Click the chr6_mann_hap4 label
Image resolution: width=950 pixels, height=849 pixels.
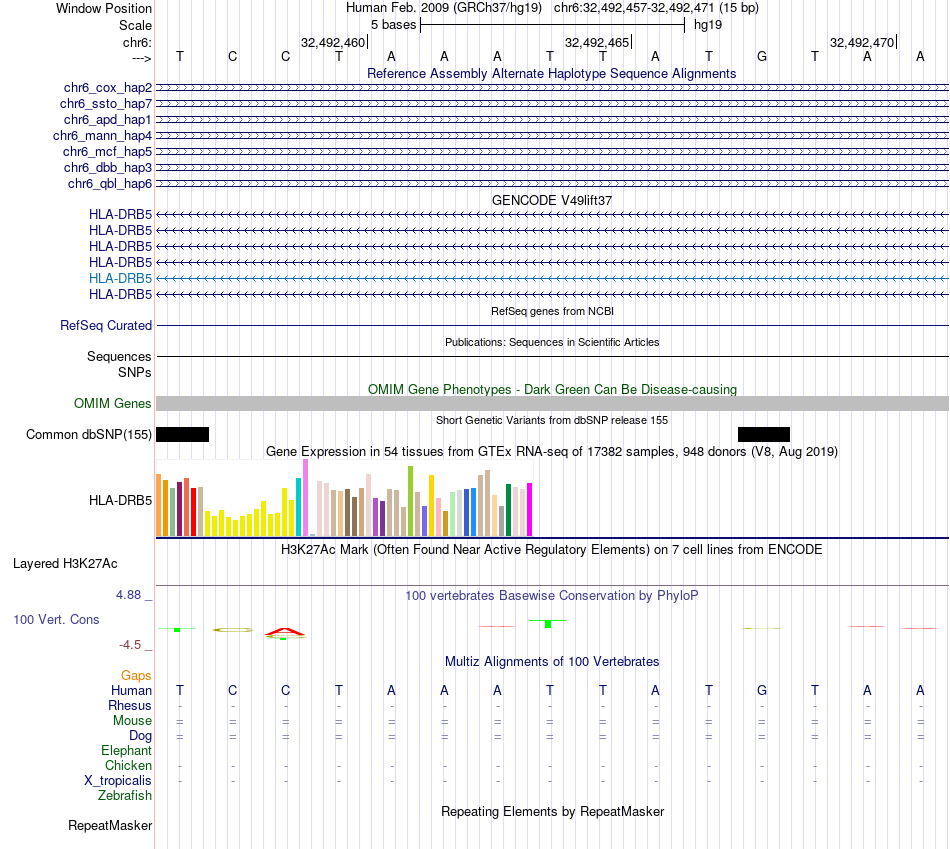tap(102, 136)
